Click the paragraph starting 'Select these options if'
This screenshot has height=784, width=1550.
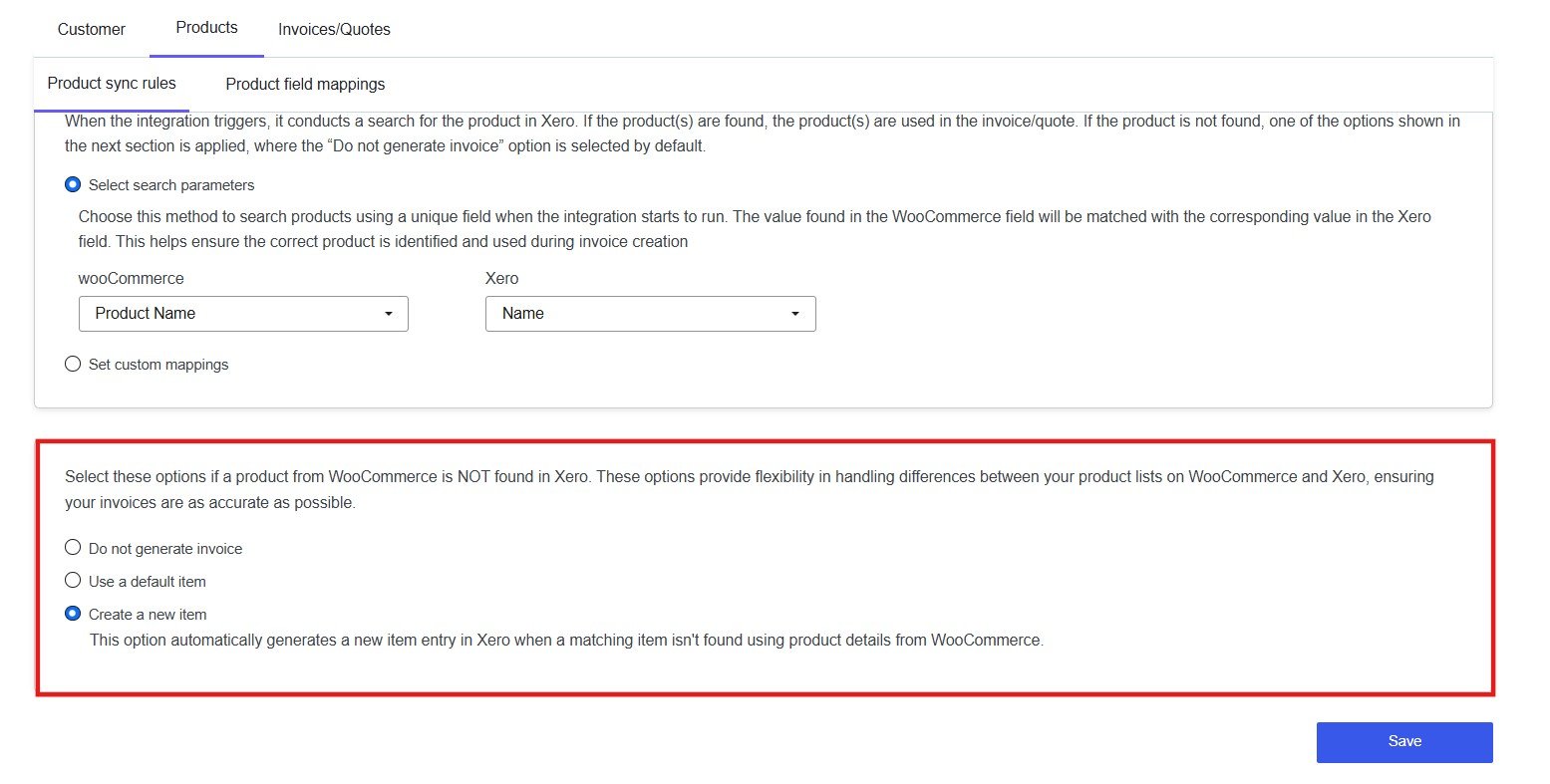(750, 489)
